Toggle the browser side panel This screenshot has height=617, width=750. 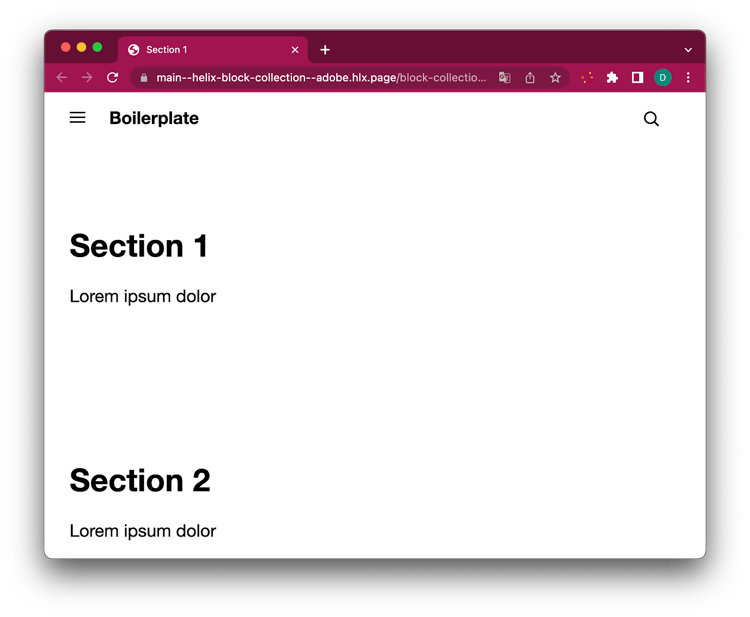(x=637, y=77)
